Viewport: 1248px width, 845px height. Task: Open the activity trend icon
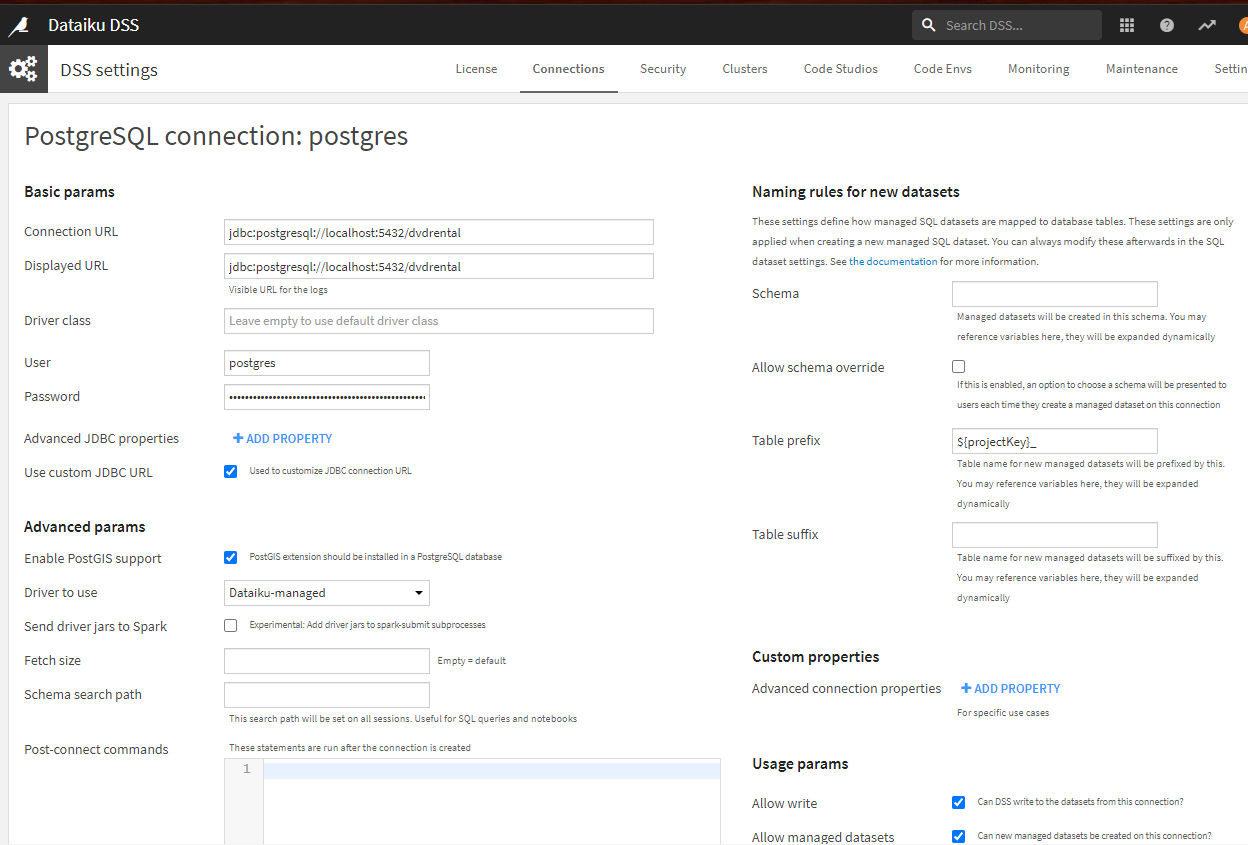pos(1207,25)
